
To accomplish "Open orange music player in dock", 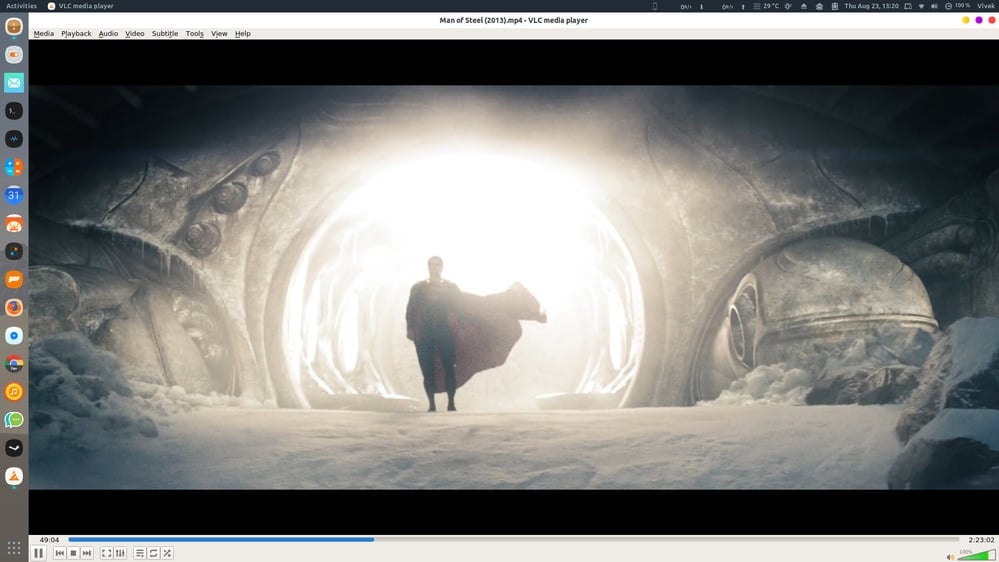I will (14, 391).
